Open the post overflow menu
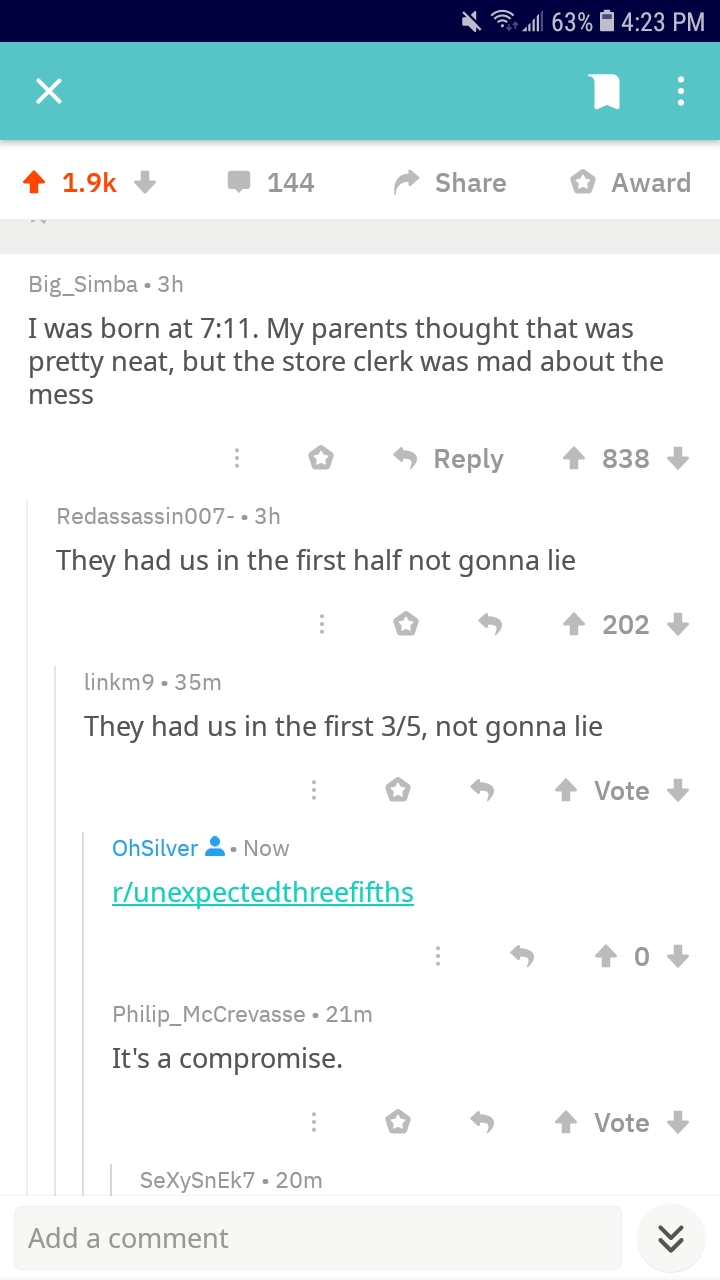 [x=680, y=92]
